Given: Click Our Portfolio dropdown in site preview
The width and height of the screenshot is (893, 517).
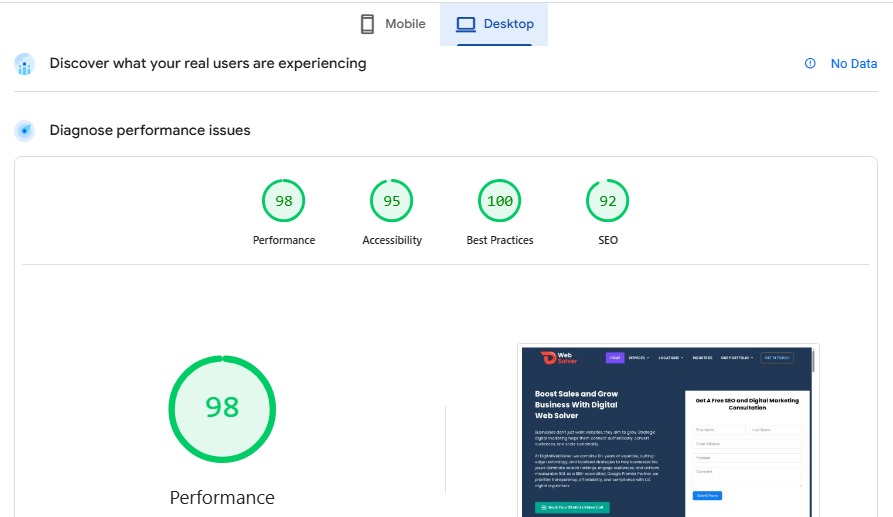Looking at the screenshot, I should [736, 357].
